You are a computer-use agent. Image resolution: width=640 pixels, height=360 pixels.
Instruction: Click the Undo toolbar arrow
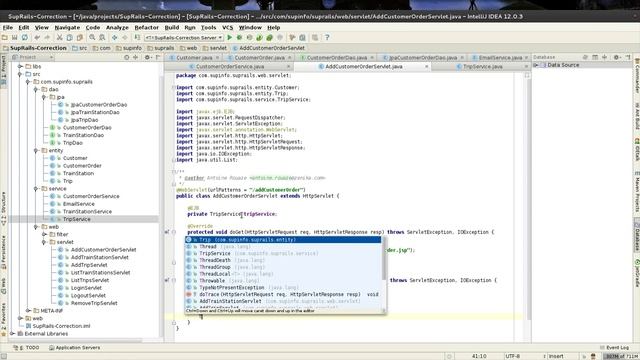37,38
